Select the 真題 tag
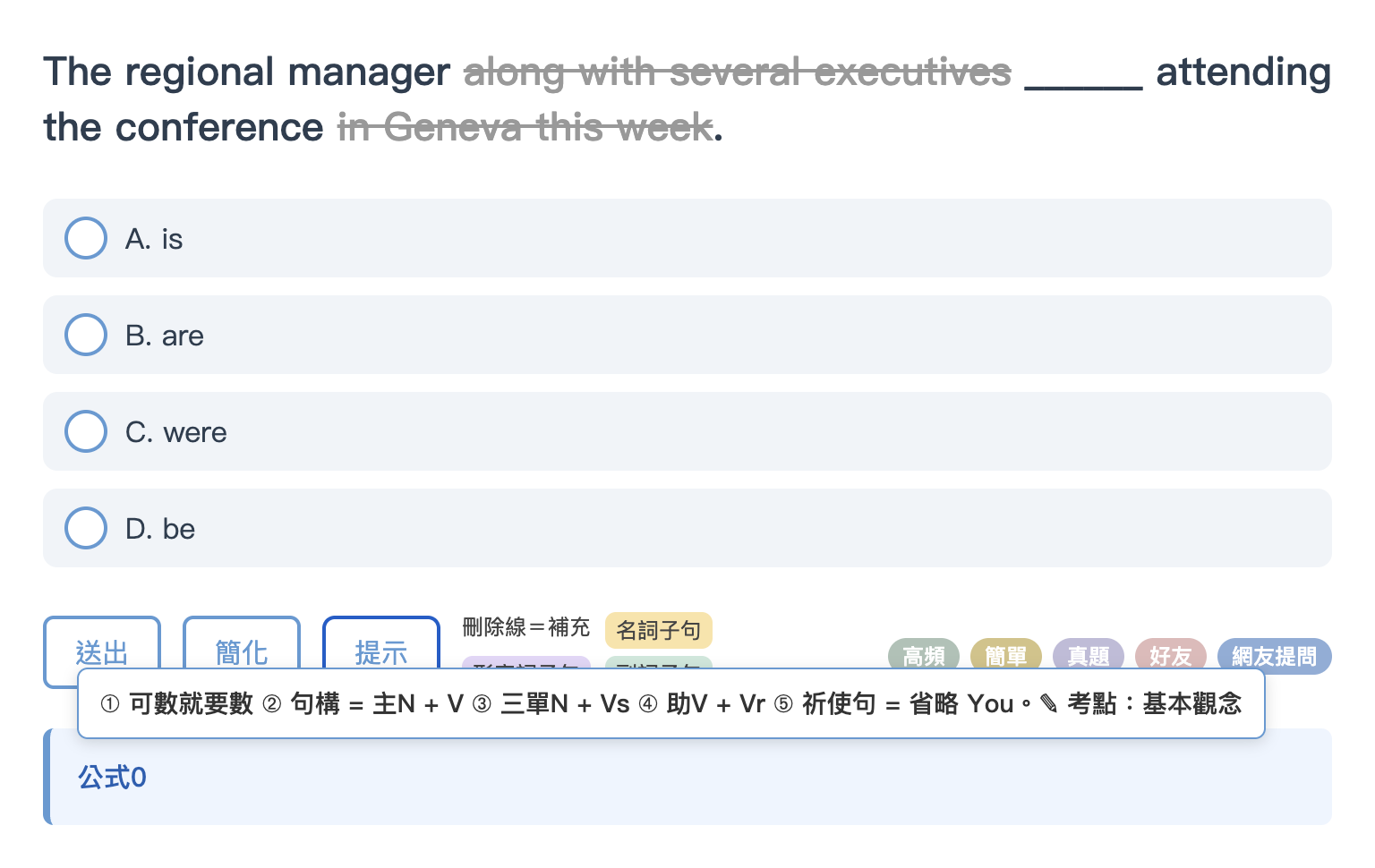 click(x=1089, y=655)
